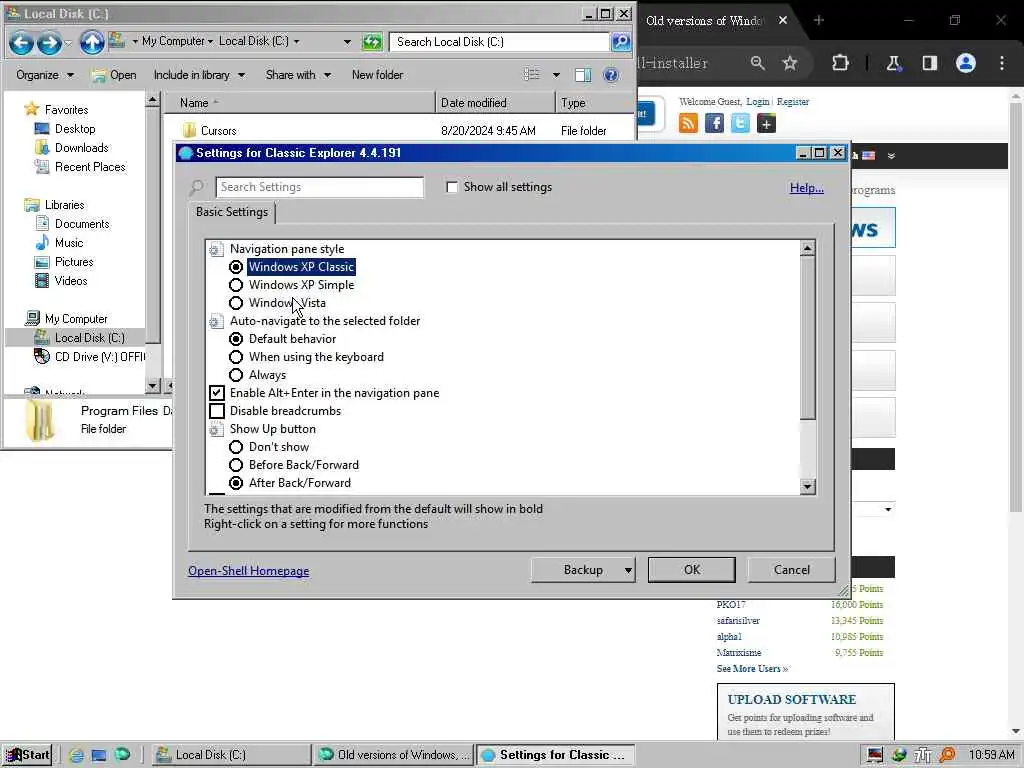Open the Organize dropdown menu
The width and height of the screenshot is (1024, 768).
[x=44, y=75]
